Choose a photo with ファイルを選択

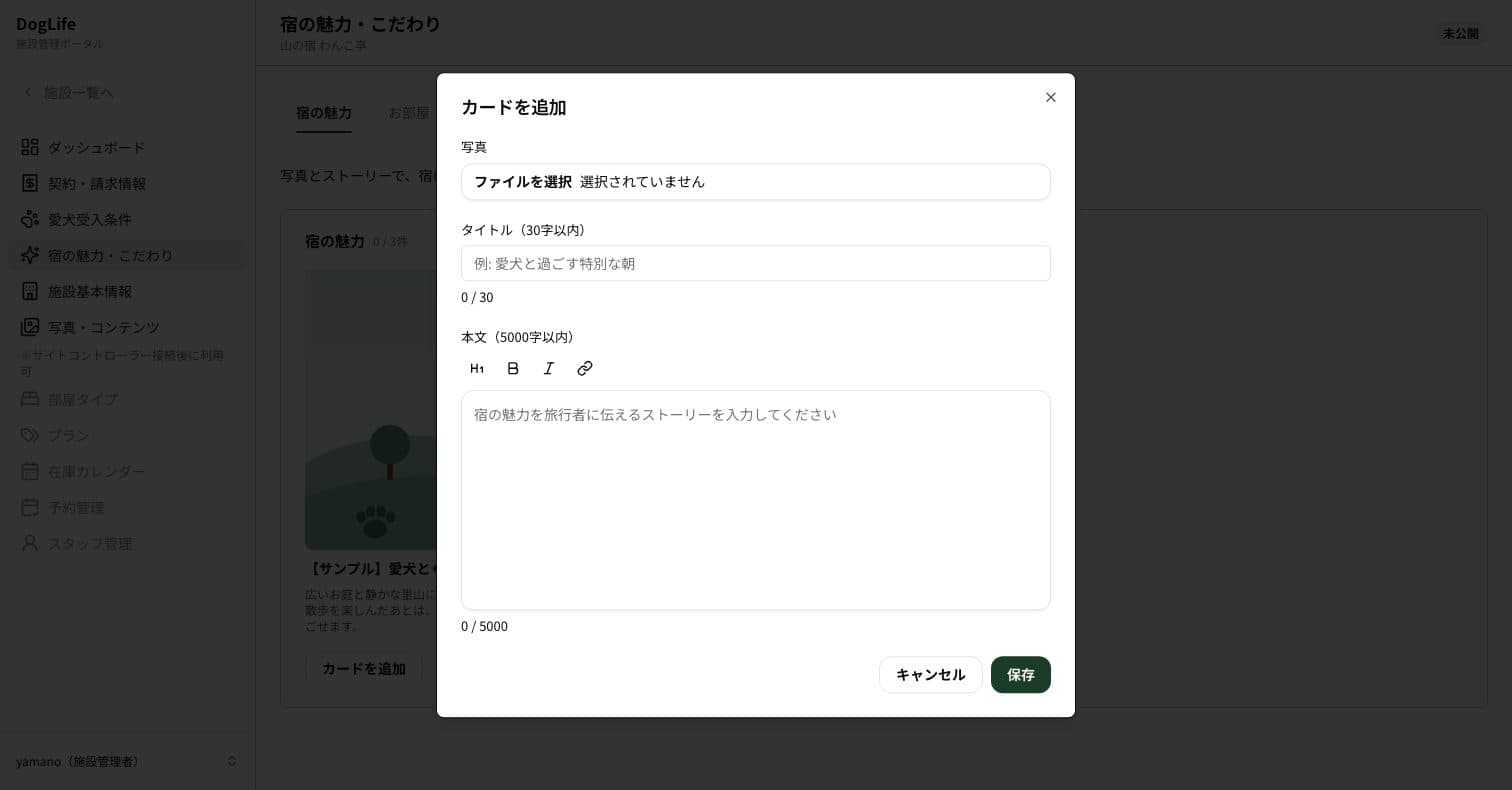tap(523, 182)
